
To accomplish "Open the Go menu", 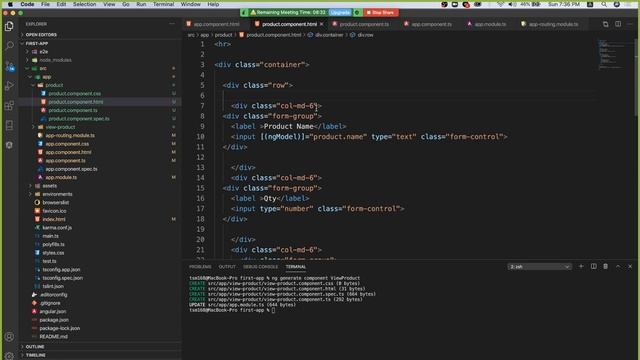I will coord(126,4).
